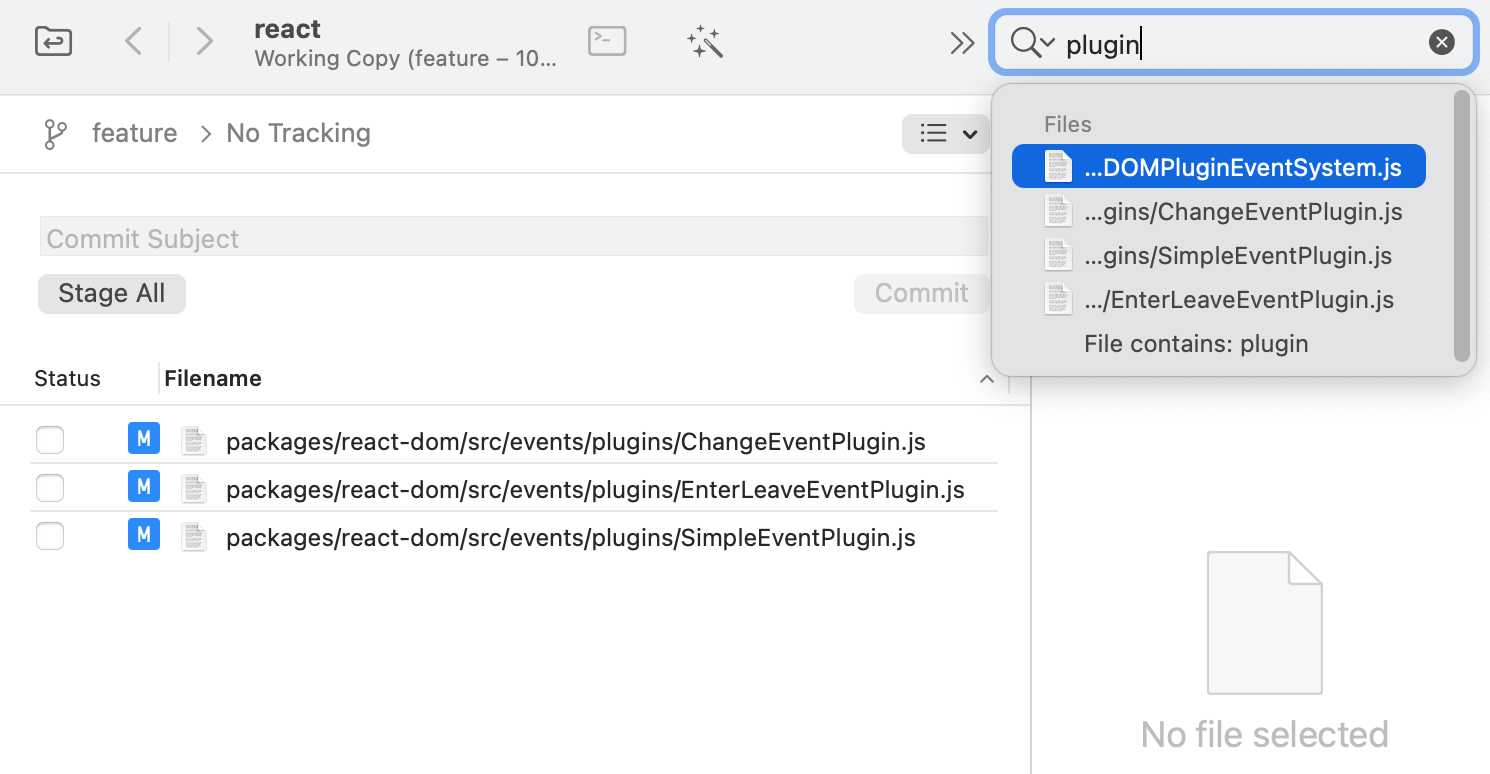Expand the search options magnifier dropdown

pyautogui.click(x=1033, y=43)
